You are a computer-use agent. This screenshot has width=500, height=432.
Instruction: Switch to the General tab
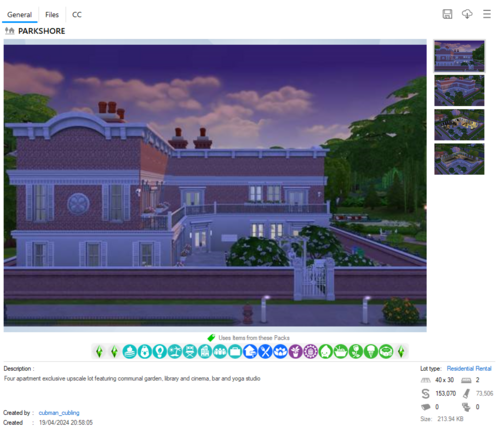pos(19,15)
